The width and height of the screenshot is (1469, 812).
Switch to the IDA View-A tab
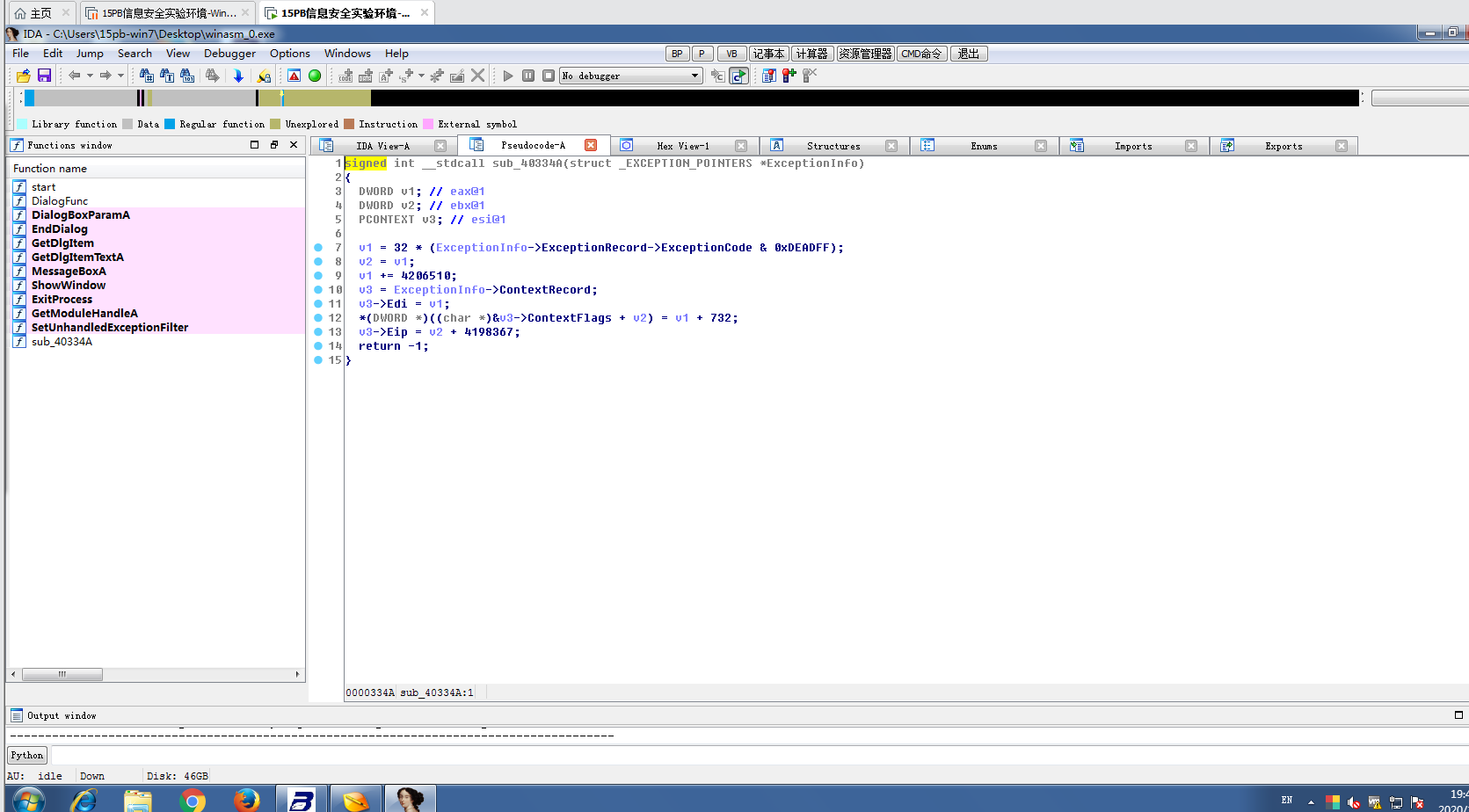382,146
